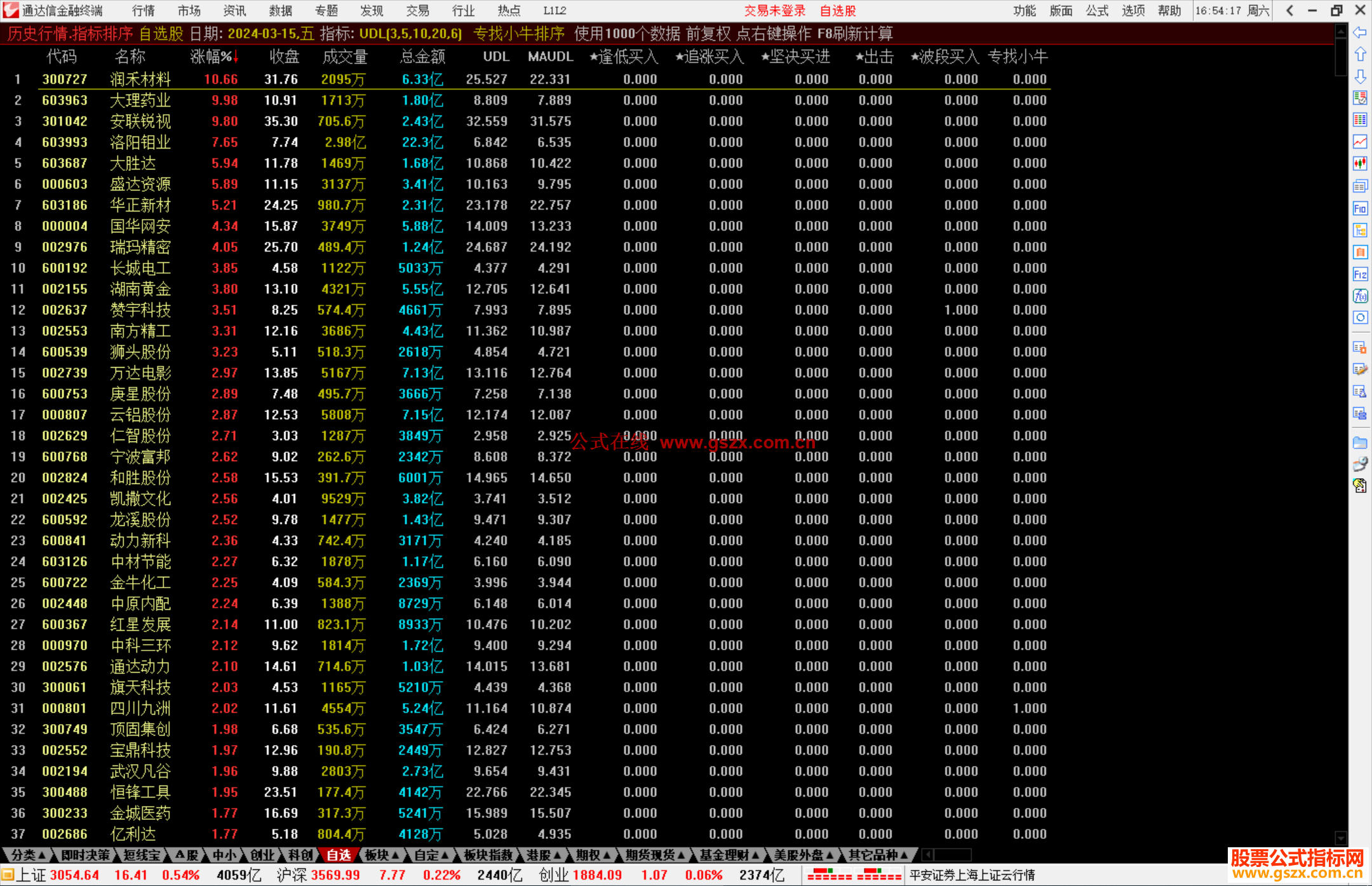Open the f(x) formula manager icon
Viewport: 1372px width, 886px height.
tap(1360, 296)
